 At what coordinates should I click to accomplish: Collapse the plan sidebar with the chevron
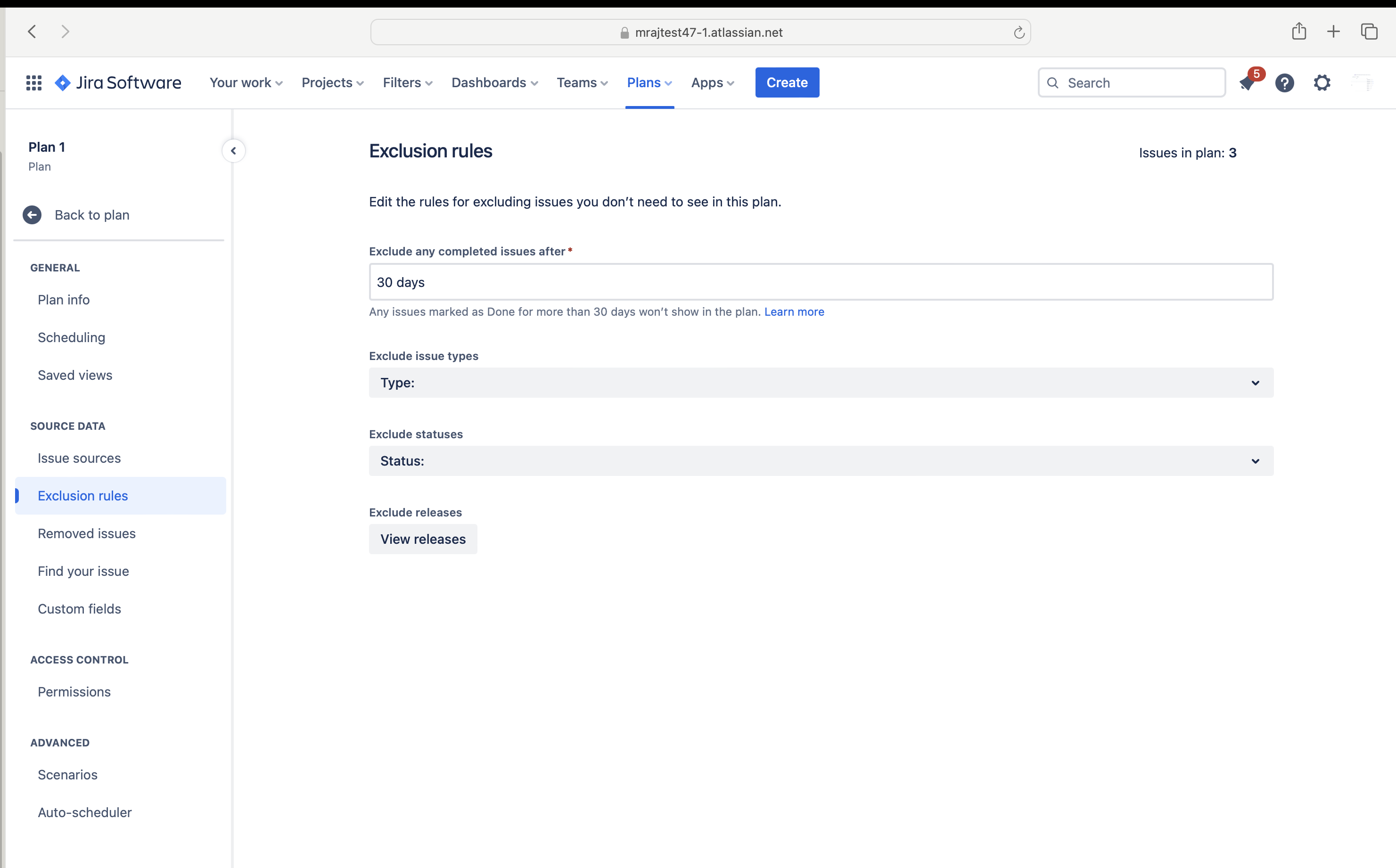(x=234, y=150)
